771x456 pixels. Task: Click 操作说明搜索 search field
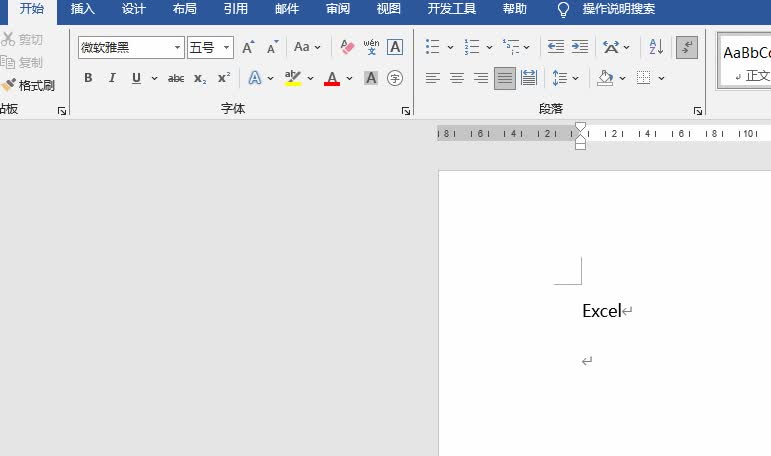619,9
